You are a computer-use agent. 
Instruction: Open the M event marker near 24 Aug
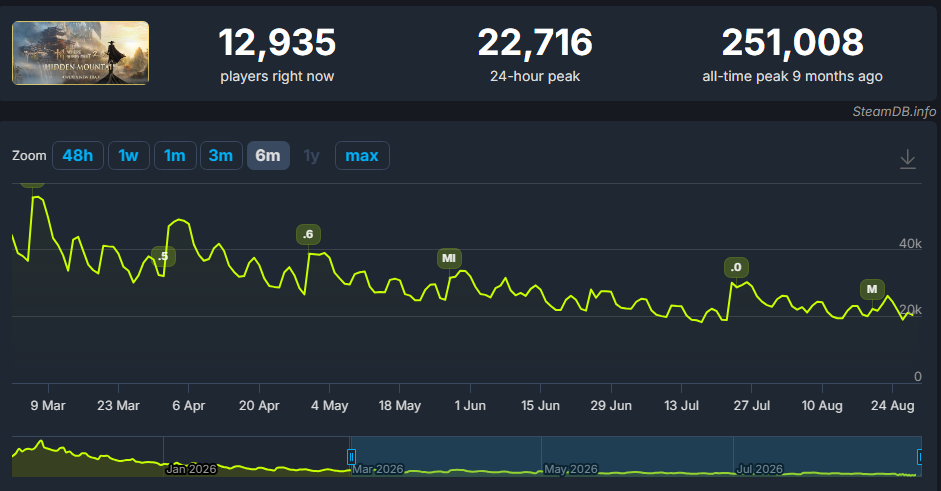pyautogui.click(x=872, y=289)
